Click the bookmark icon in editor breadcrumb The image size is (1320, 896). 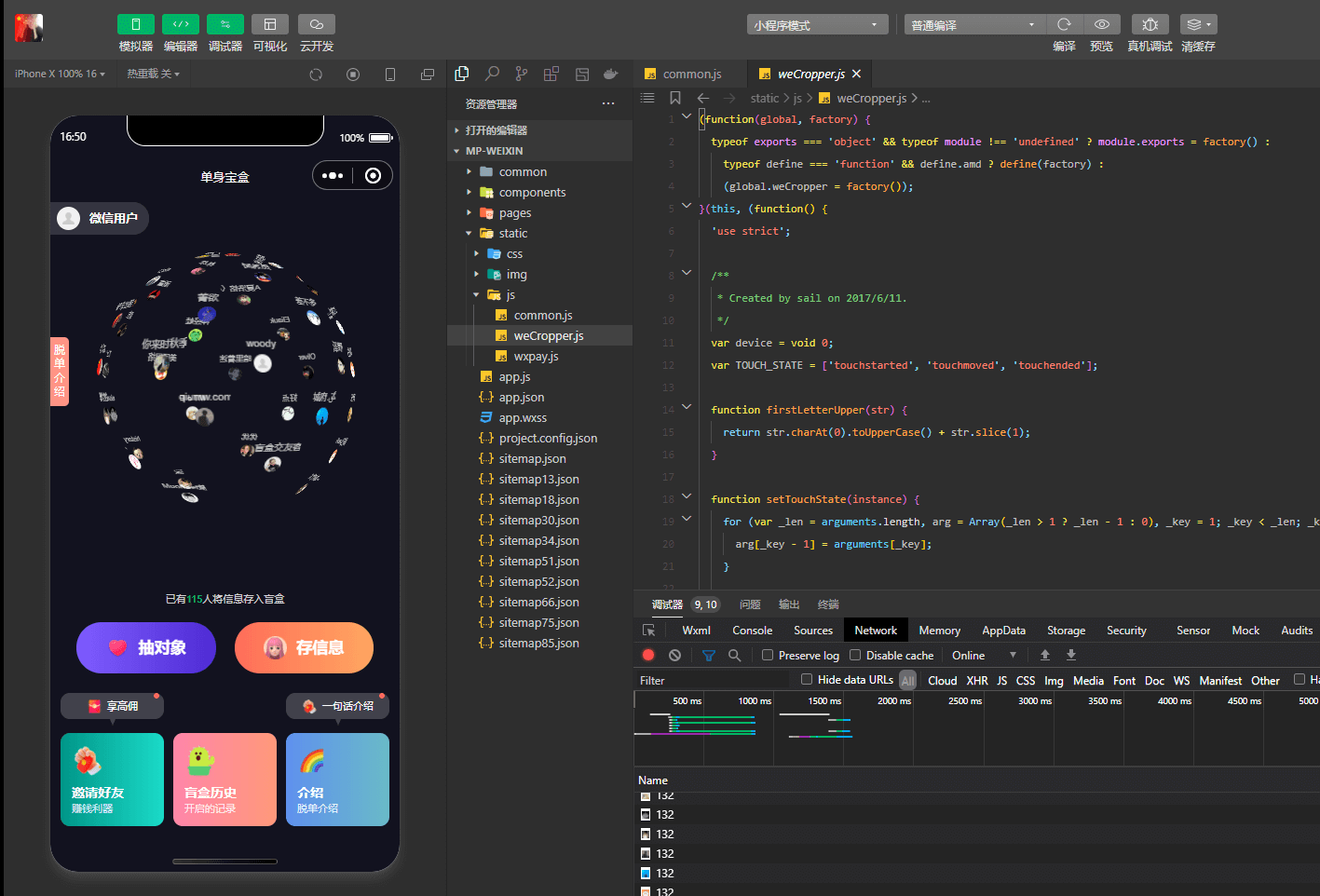675,98
